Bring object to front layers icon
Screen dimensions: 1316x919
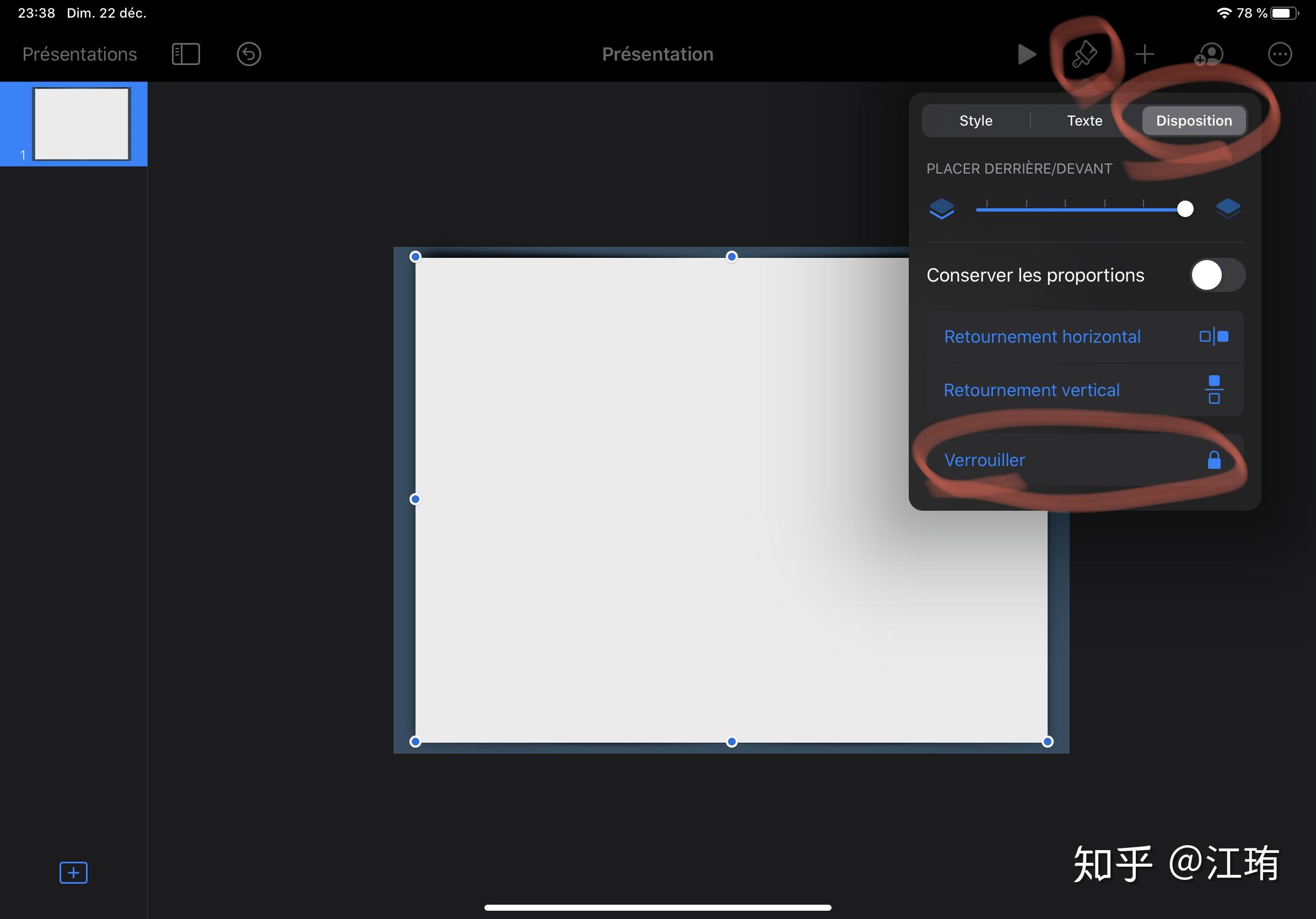coord(1228,209)
